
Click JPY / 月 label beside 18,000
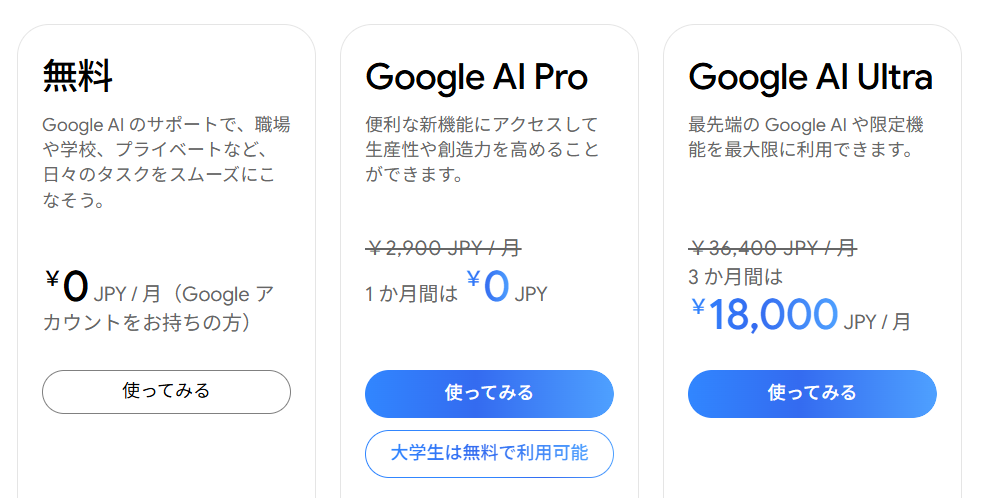877,322
